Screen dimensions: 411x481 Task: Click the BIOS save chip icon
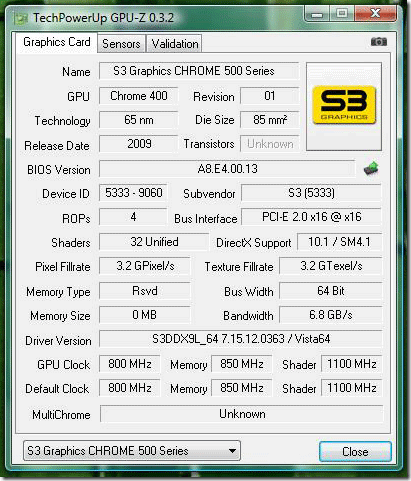coord(371,168)
